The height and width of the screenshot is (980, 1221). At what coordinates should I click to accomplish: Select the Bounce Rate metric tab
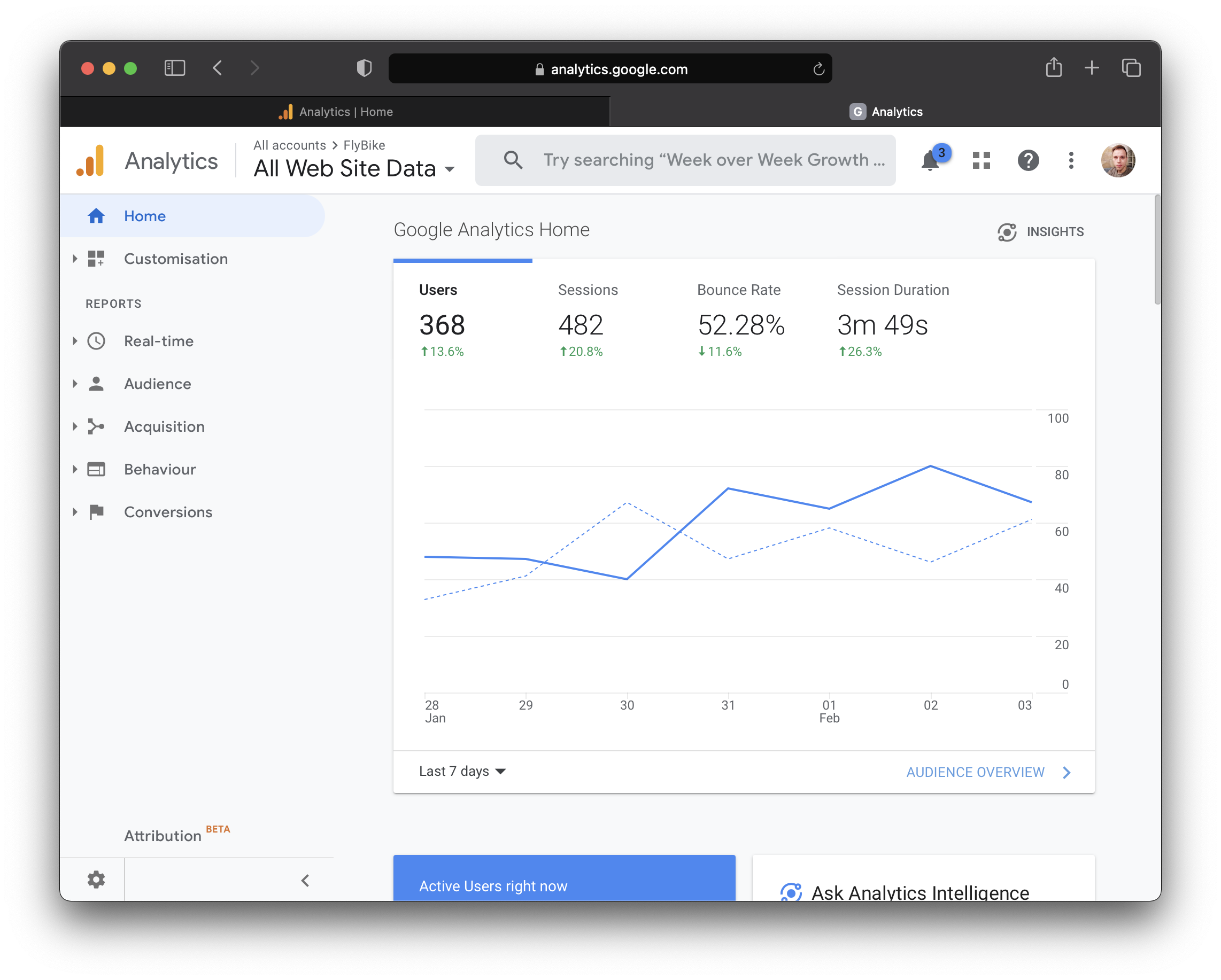pos(738,320)
